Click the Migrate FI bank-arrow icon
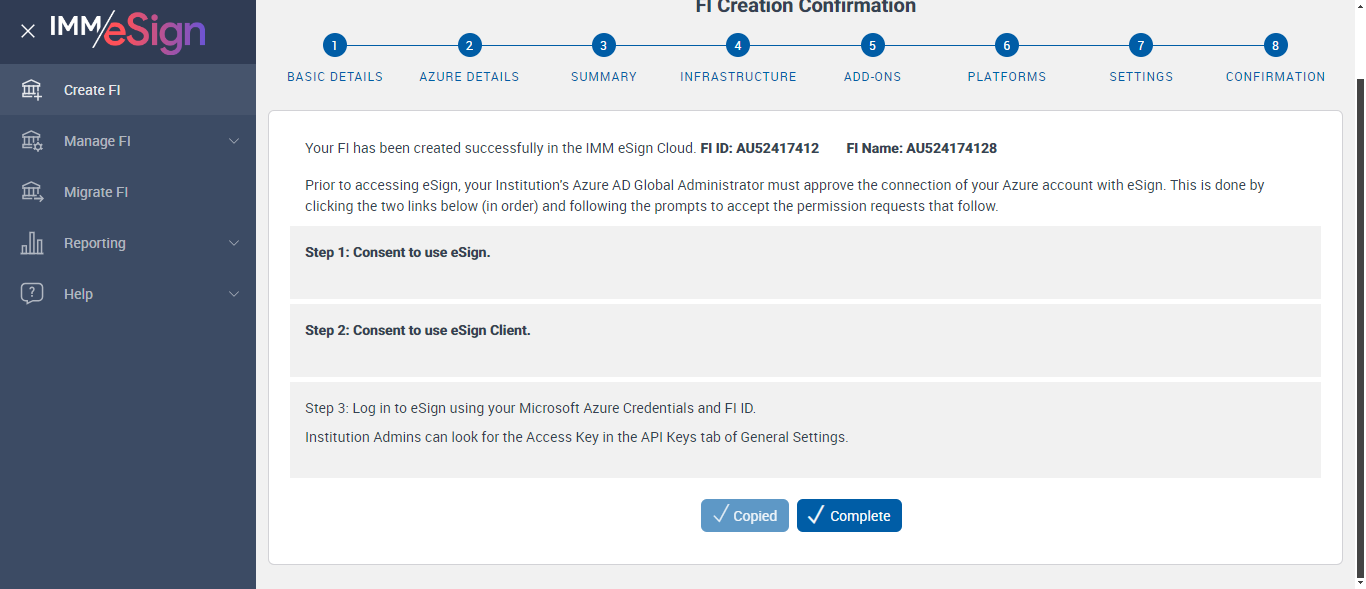Viewport: 1366px width, 589px height. coord(32,192)
